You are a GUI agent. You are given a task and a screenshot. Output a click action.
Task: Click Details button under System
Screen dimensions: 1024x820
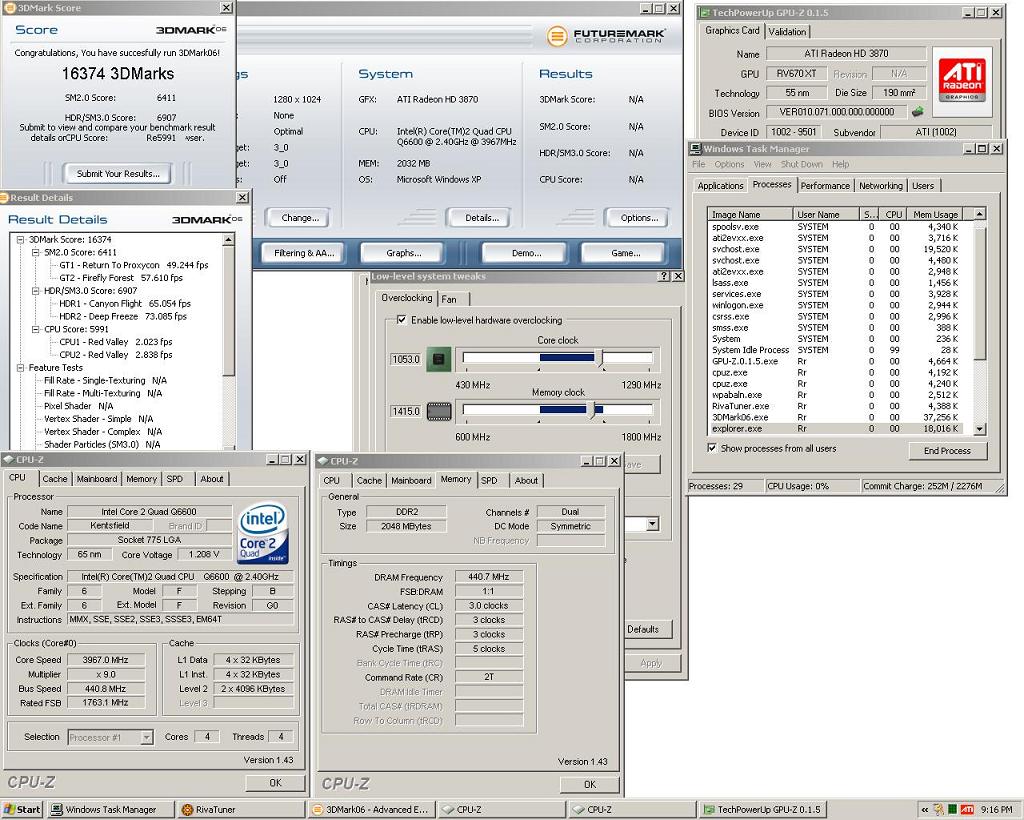coord(482,218)
